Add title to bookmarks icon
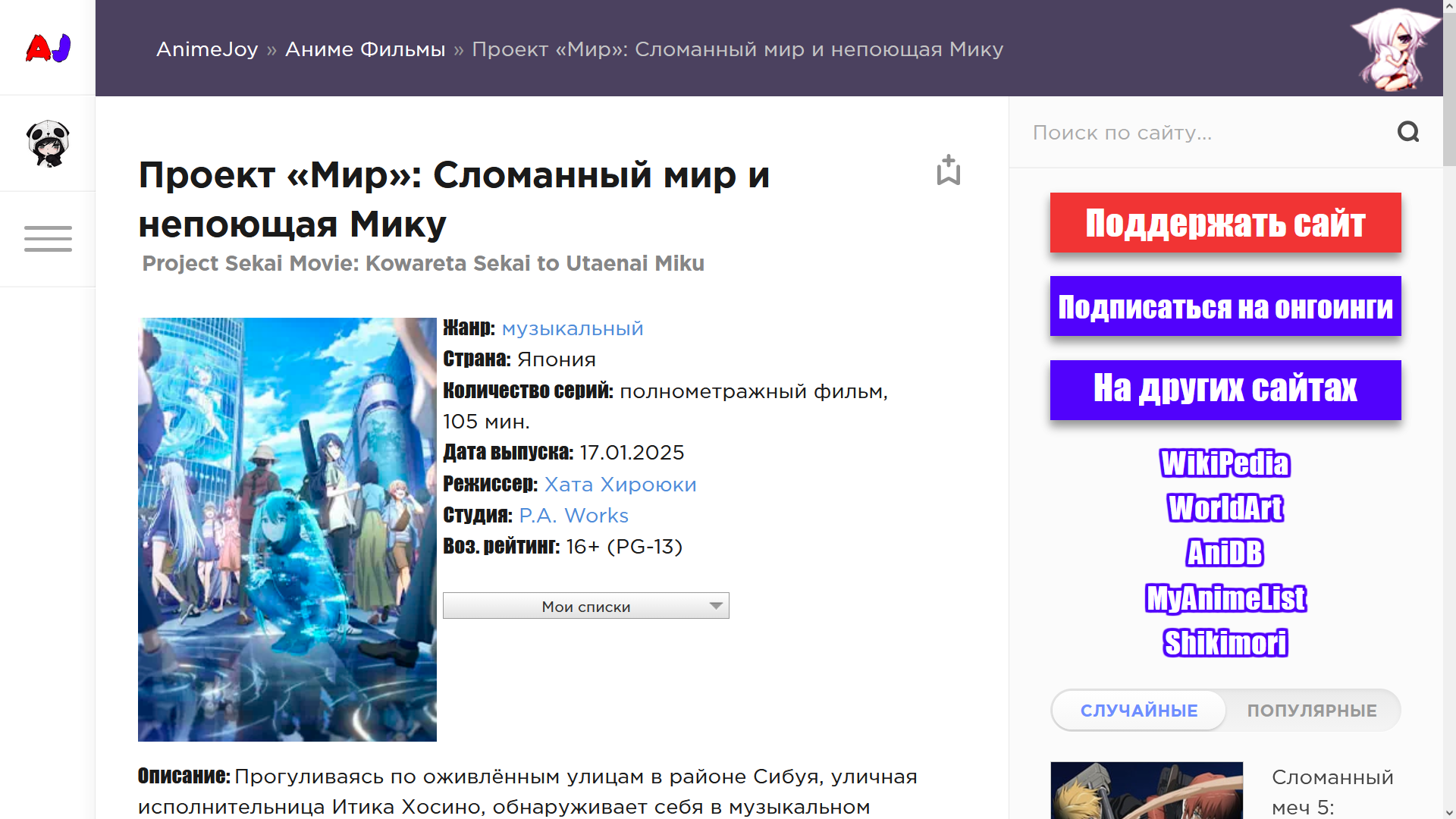The height and width of the screenshot is (819, 1456). (x=948, y=171)
